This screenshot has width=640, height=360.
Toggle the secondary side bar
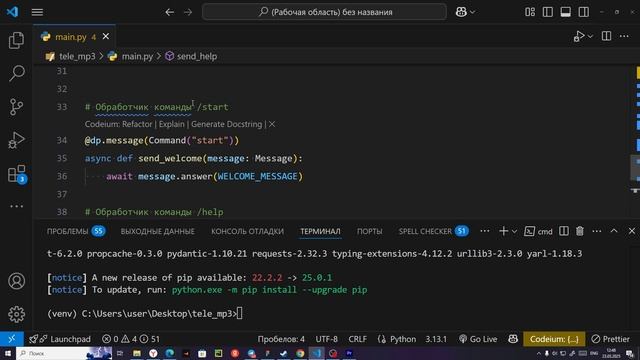pos(584,12)
